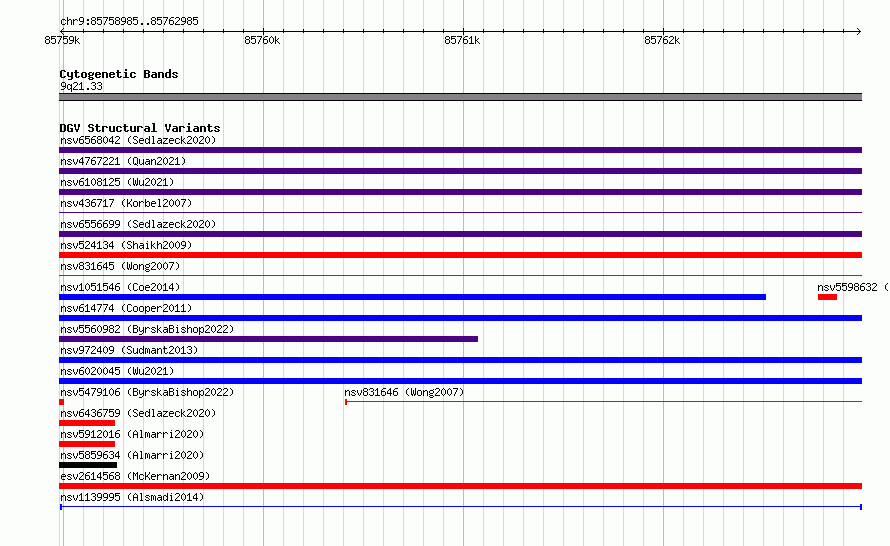Click the tiny red nsv5479106 marker
Viewport: 890px width, 546px height.
coord(61,402)
